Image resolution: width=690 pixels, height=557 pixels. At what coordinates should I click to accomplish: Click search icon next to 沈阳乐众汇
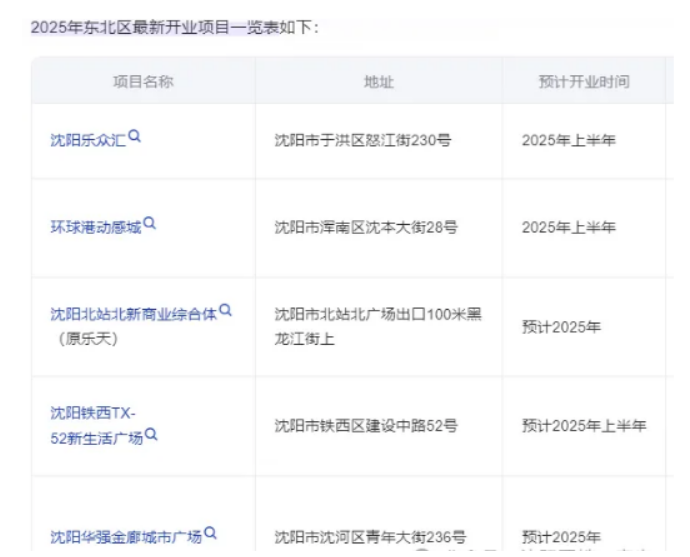click(x=135, y=136)
